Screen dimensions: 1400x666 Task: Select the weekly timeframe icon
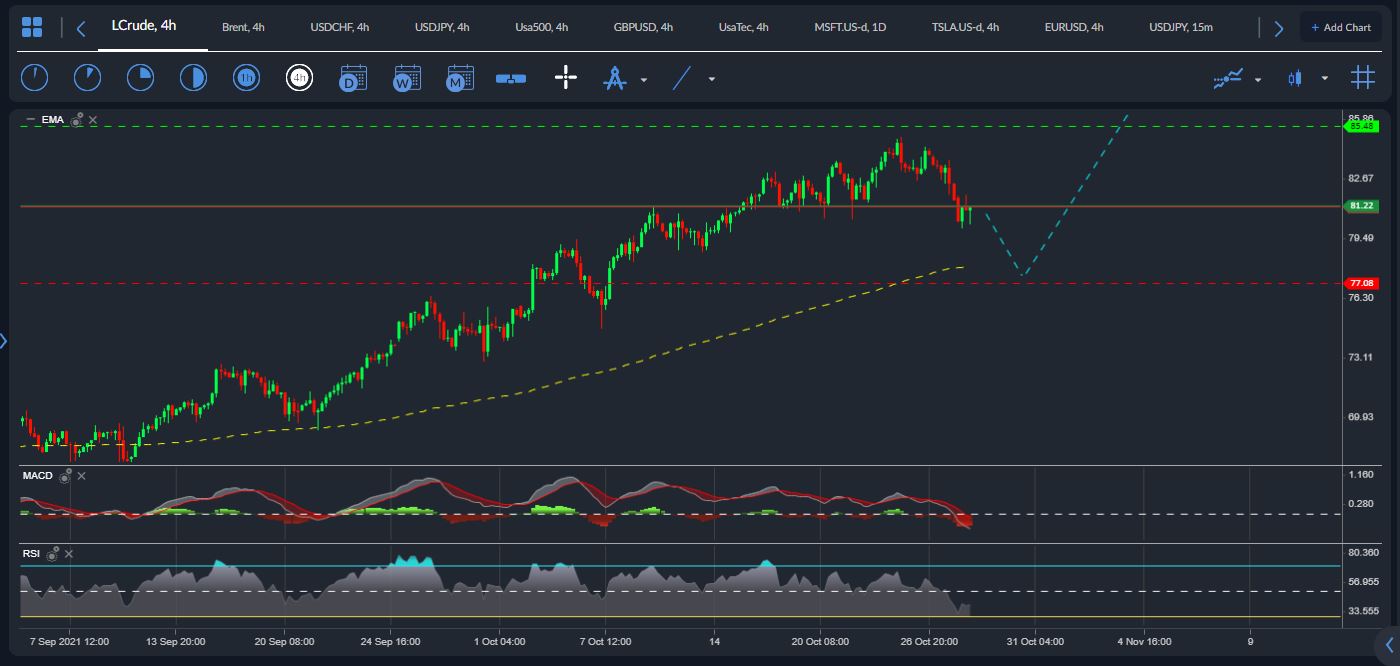point(406,77)
